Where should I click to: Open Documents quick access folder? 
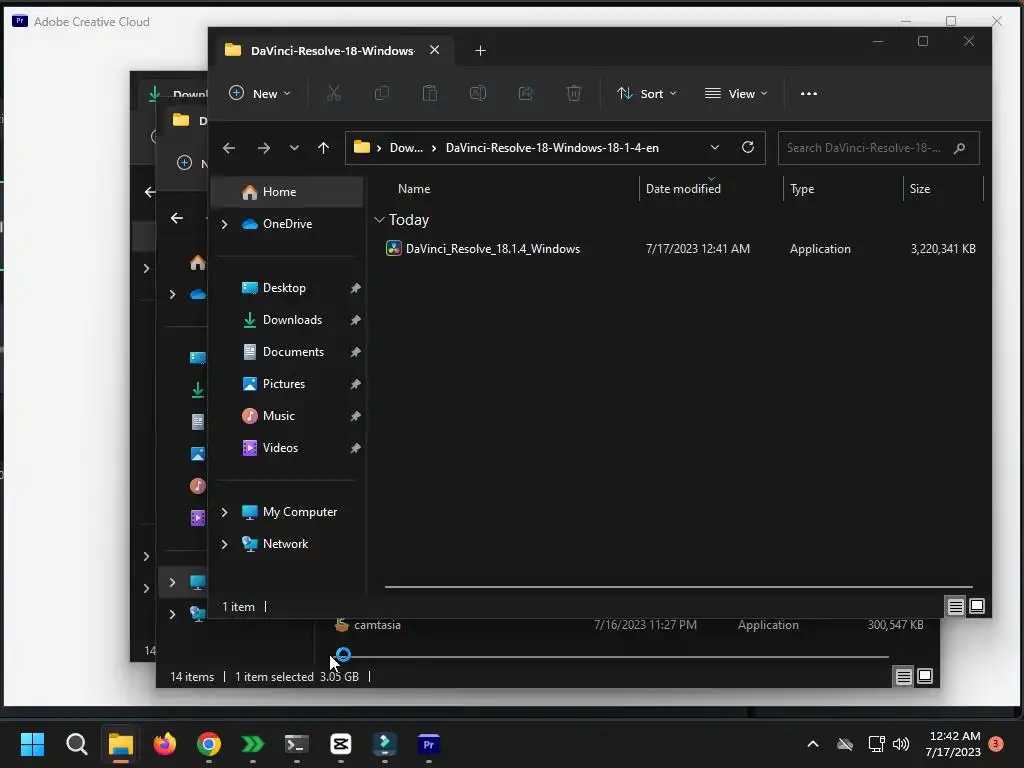click(x=293, y=352)
